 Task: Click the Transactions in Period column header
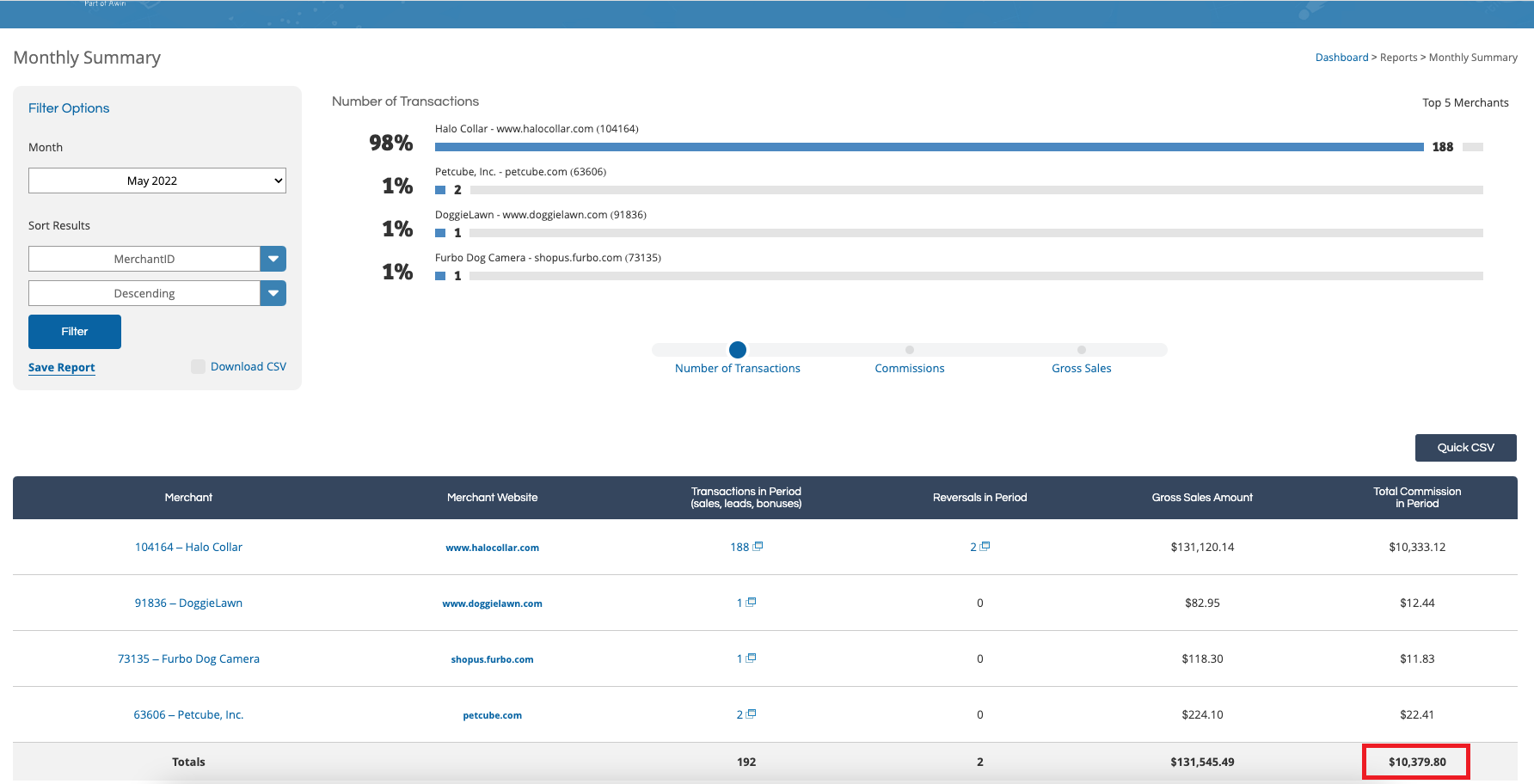coord(746,498)
